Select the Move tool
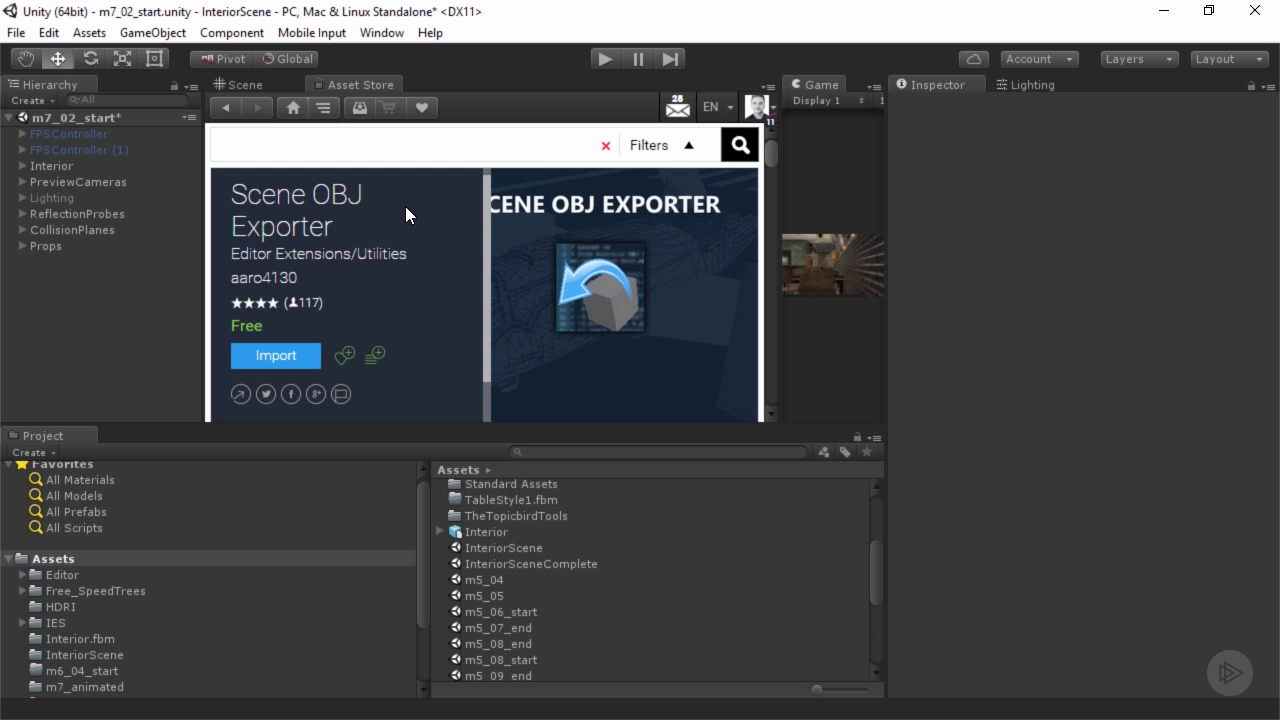 [x=58, y=59]
